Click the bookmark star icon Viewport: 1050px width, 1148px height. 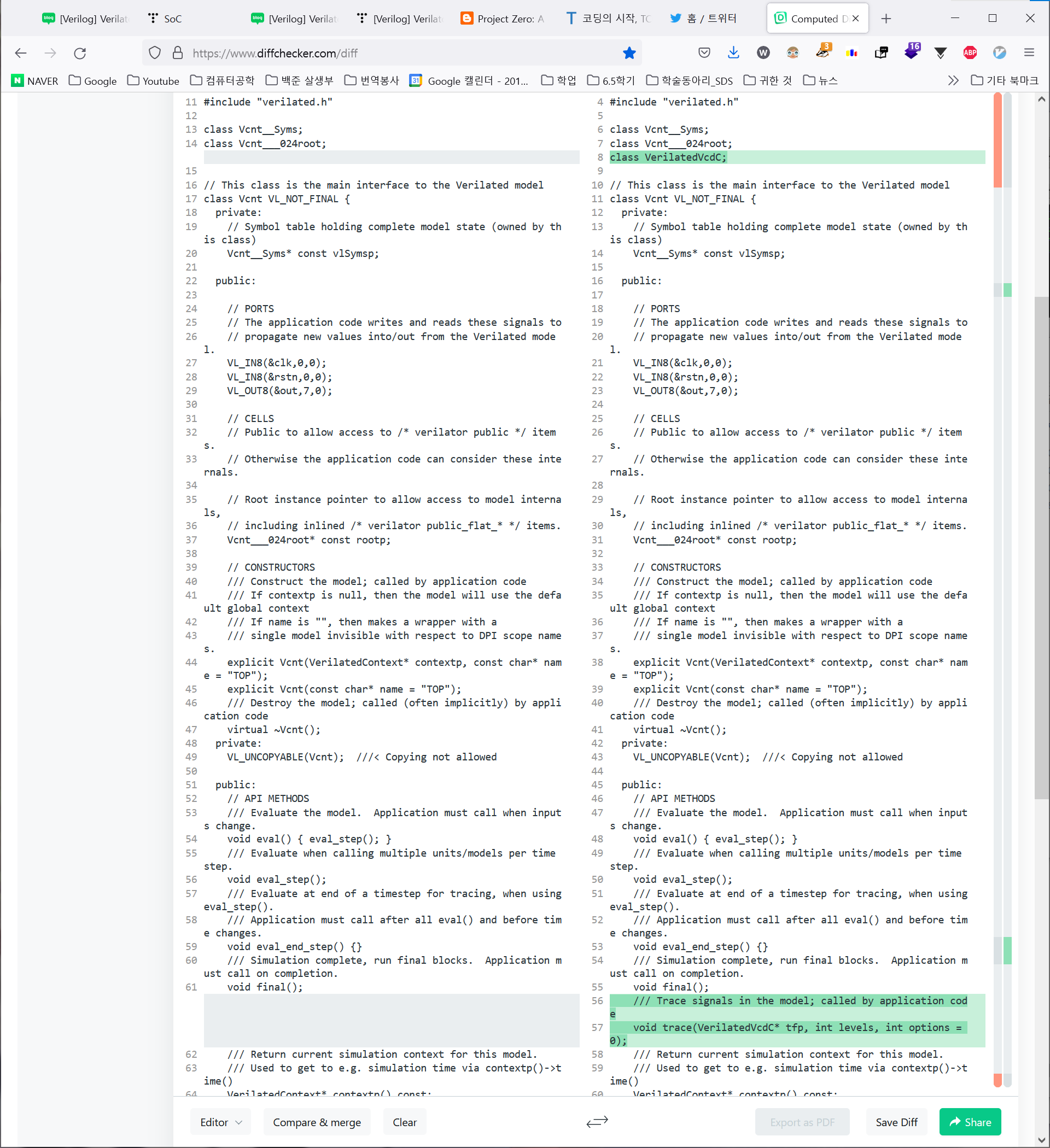click(629, 53)
